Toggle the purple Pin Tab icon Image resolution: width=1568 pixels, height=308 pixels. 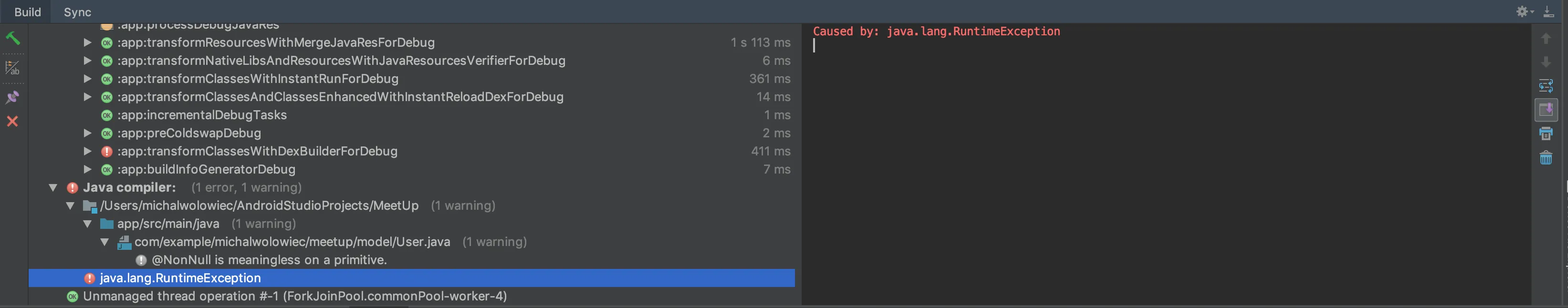[x=13, y=97]
